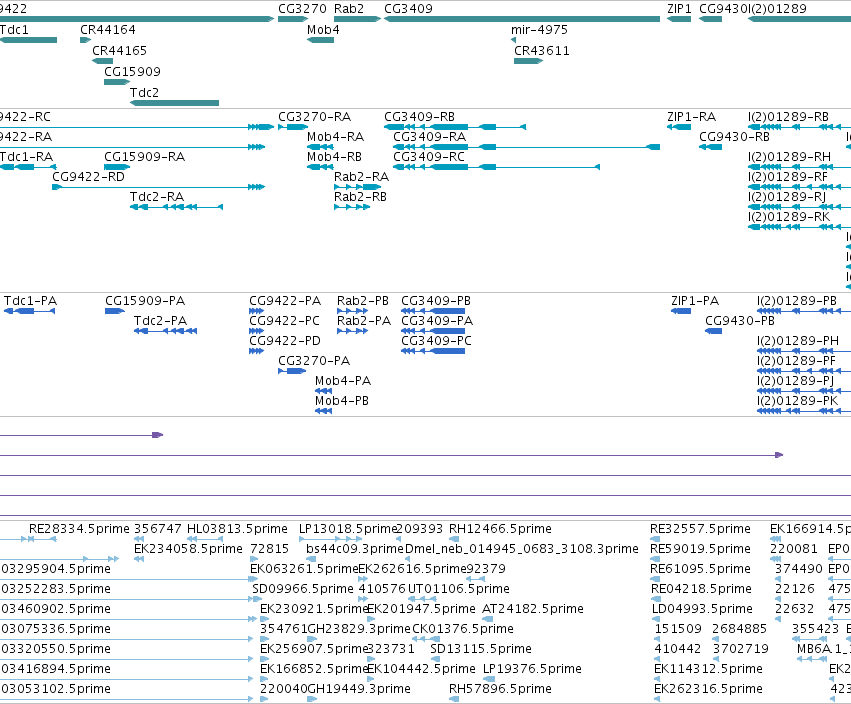Select the ZIP1-RA transcript label

(x=692, y=117)
